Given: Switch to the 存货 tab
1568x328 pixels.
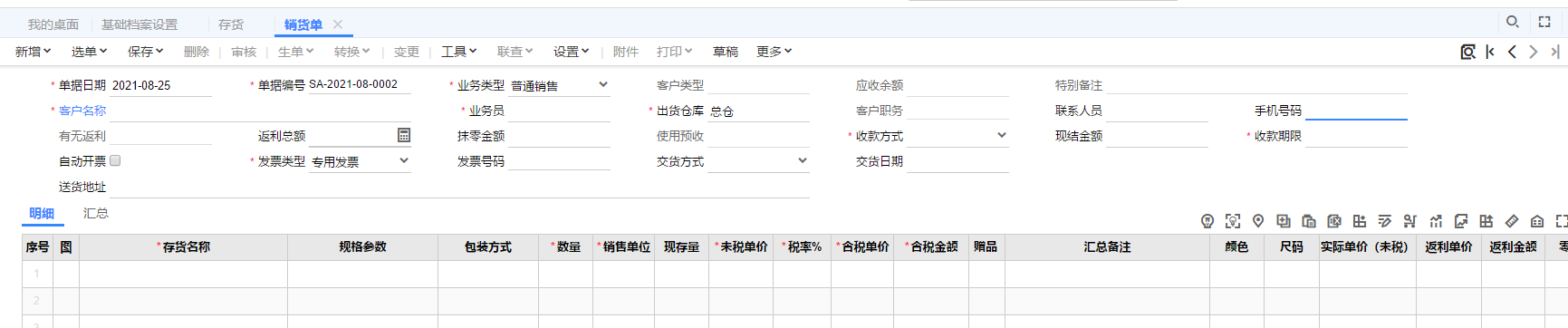Looking at the screenshot, I should (x=231, y=24).
